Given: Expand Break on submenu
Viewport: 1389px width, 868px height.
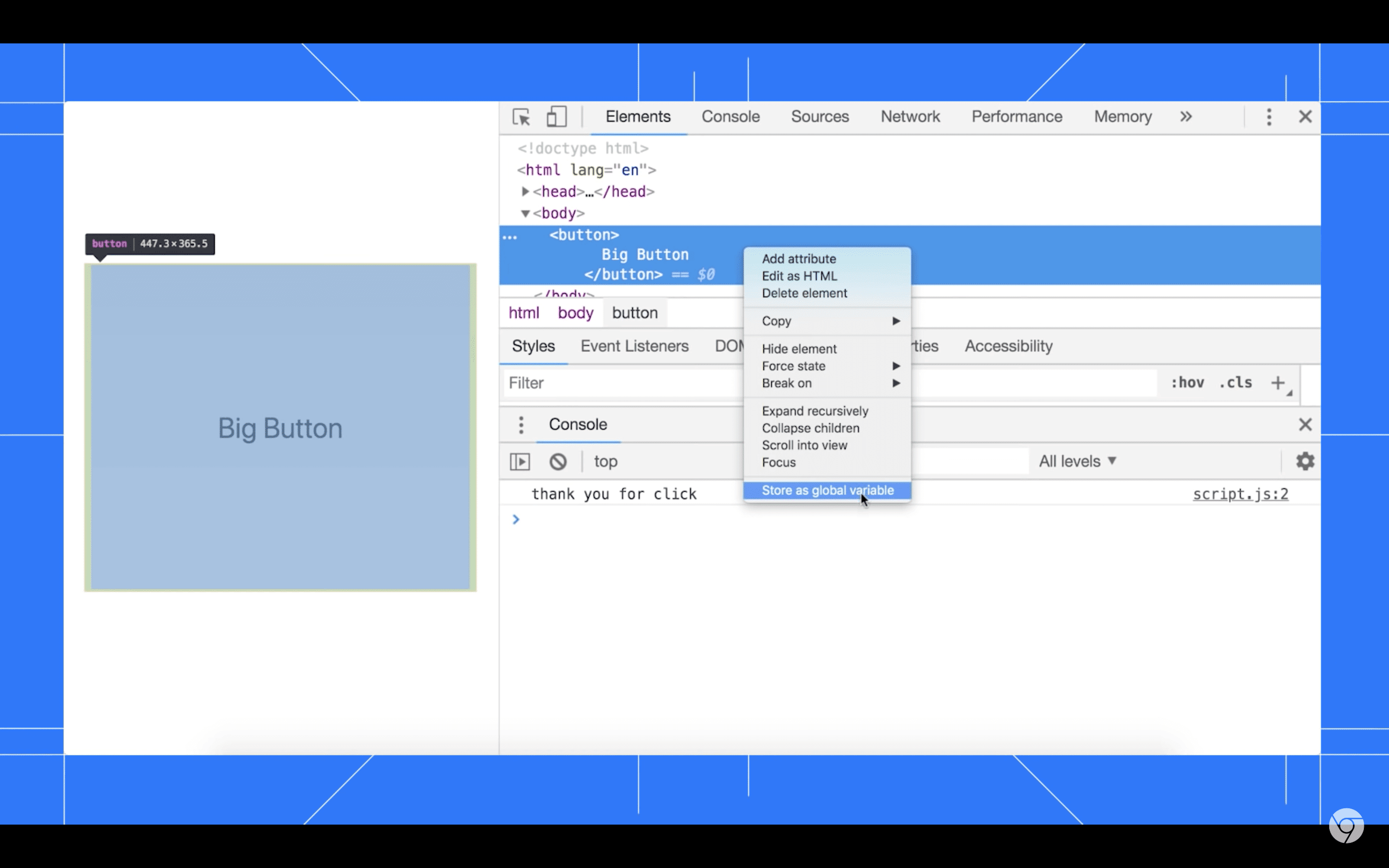Looking at the screenshot, I should coord(895,383).
